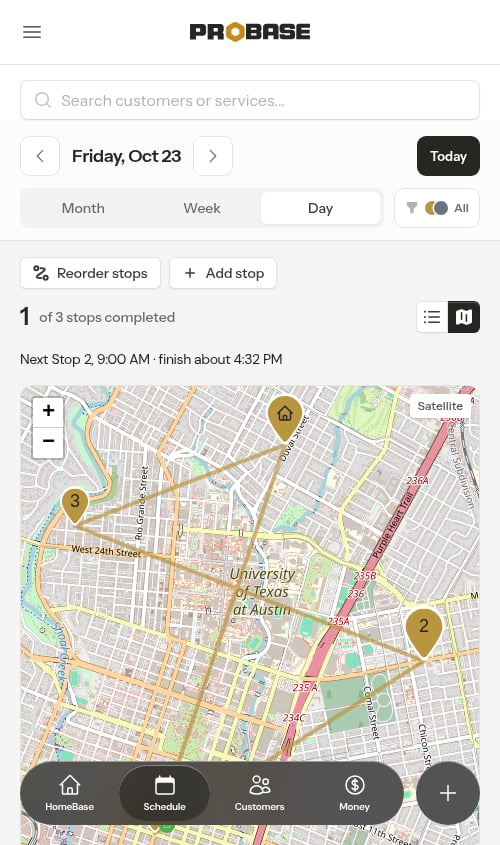Click West 24th Street map label
Screen dimensions: 500x845
click(x=106, y=551)
